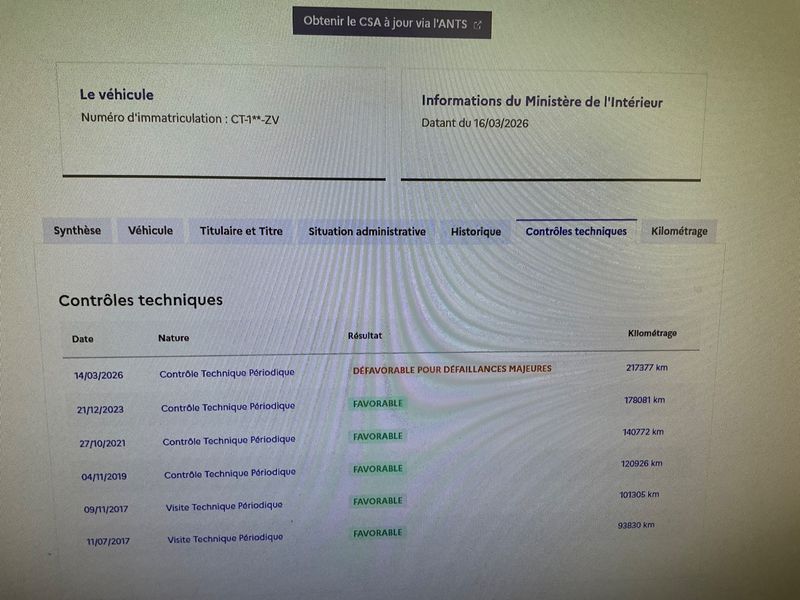The height and width of the screenshot is (600, 800).
Task: Select the 140772 km mileage value
Action: (x=643, y=432)
